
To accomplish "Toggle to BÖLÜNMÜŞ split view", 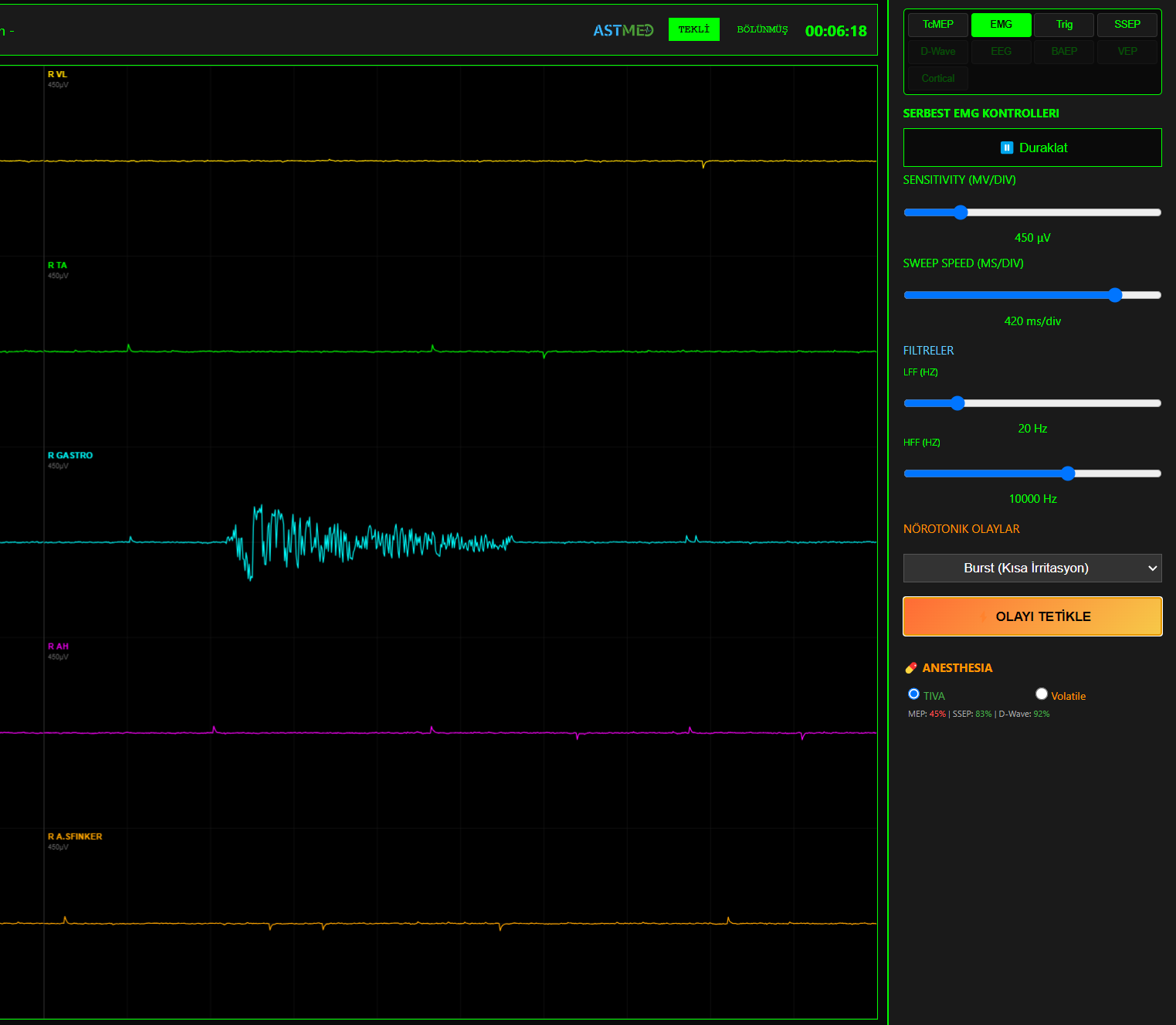I will click(762, 29).
